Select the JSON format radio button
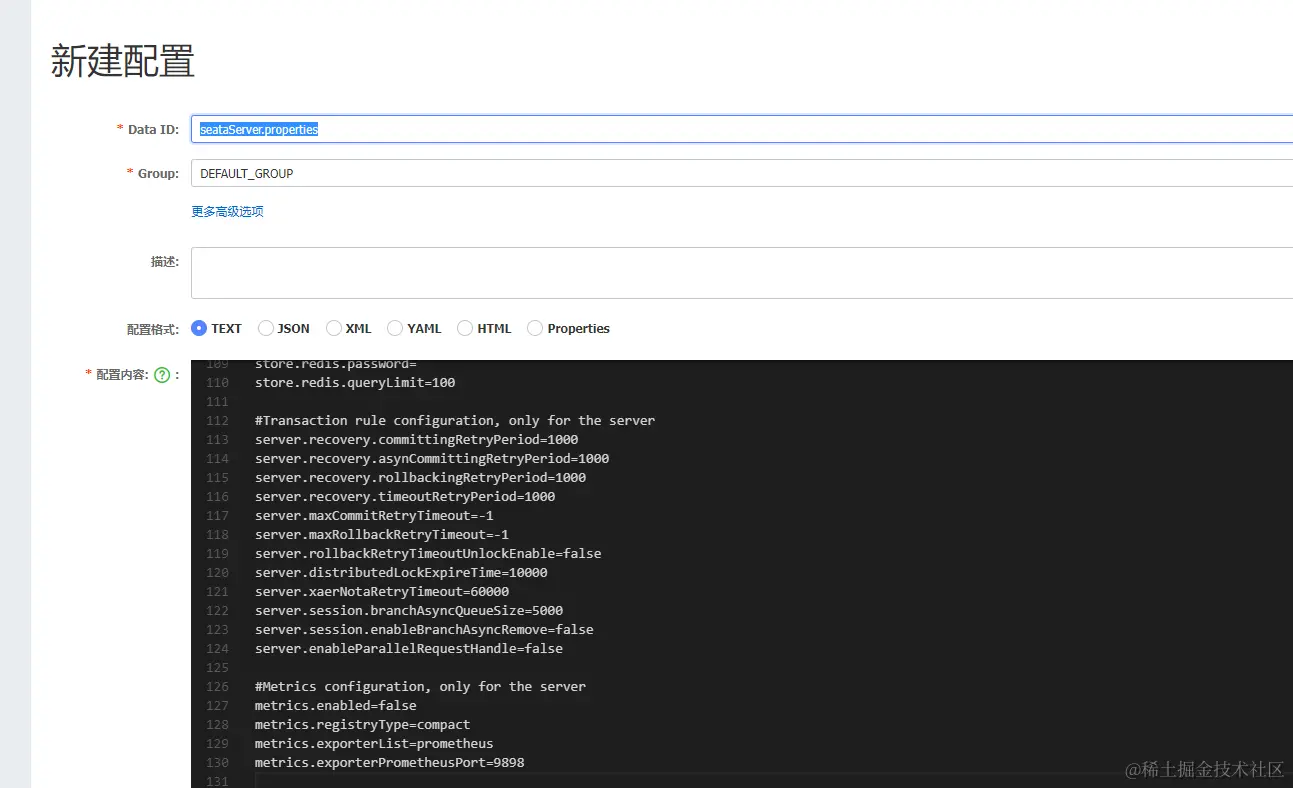The image size is (1293, 788). (266, 328)
